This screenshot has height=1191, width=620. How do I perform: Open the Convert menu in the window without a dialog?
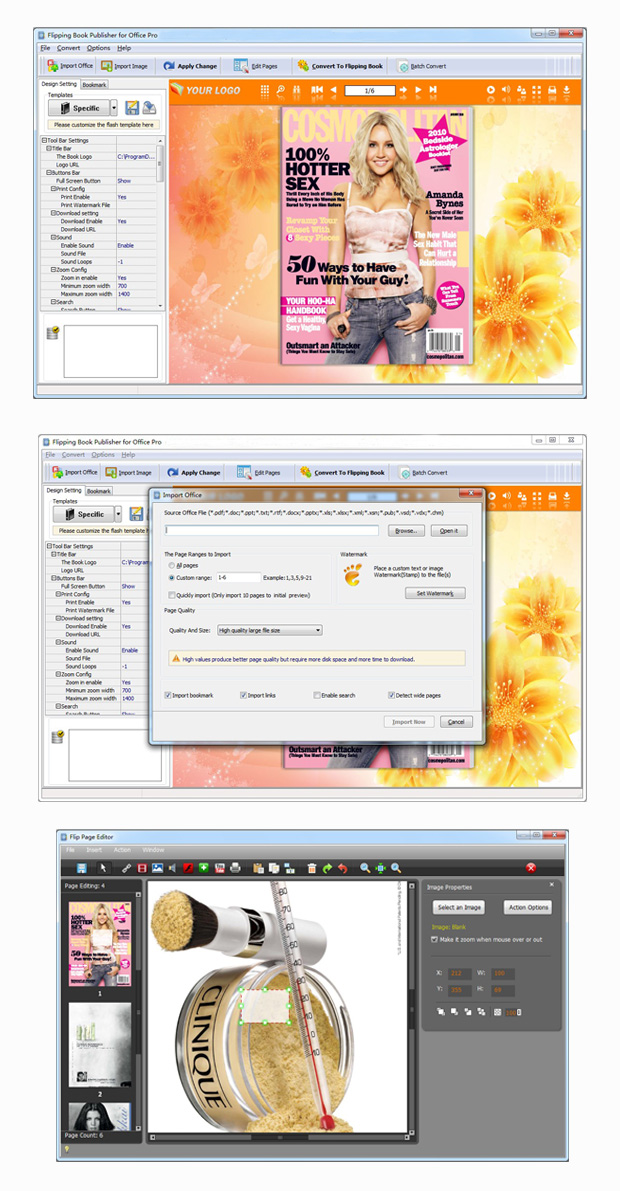pos(68,48)
